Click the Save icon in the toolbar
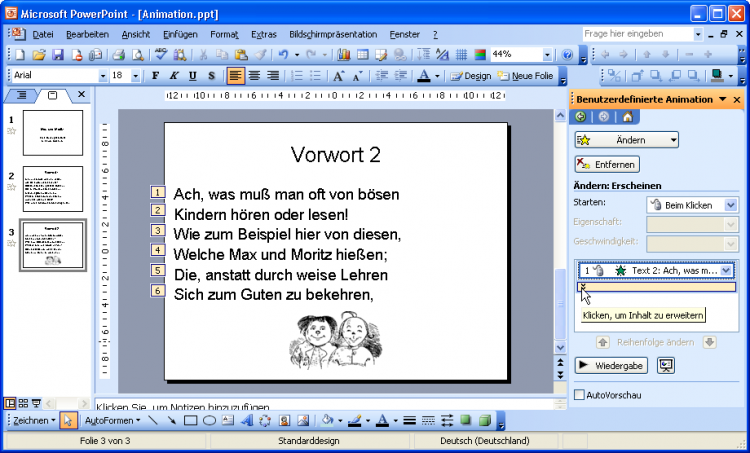Viewport: 750px width, 453px height. [x=57, y=55]
